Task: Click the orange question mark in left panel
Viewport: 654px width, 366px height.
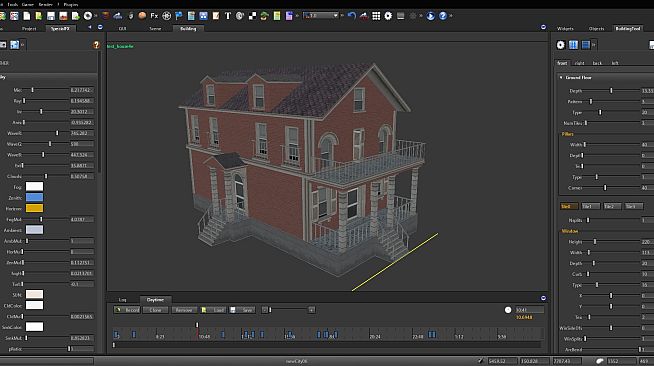Action: tap(96, 45)
